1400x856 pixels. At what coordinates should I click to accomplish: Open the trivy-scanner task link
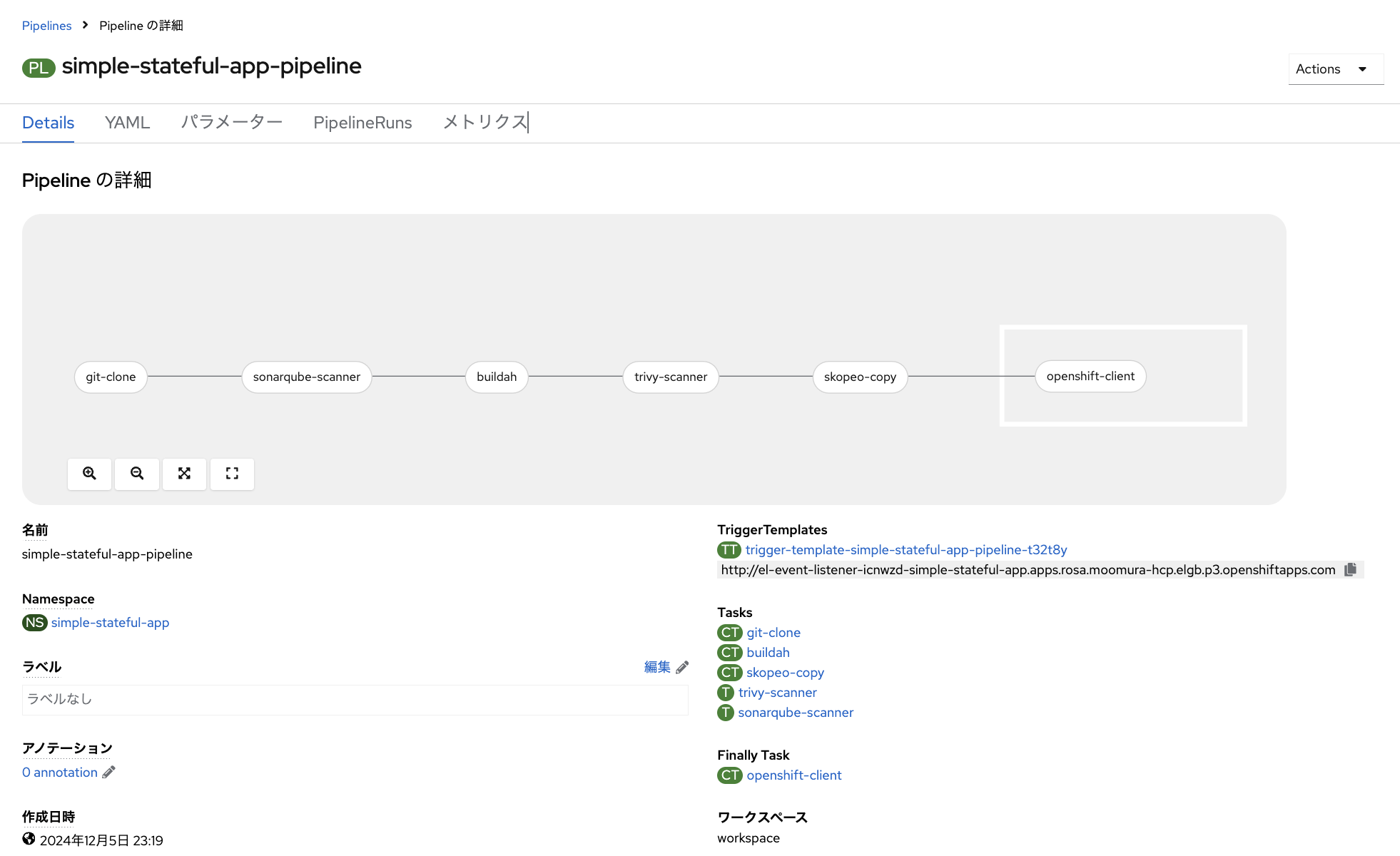777,693
